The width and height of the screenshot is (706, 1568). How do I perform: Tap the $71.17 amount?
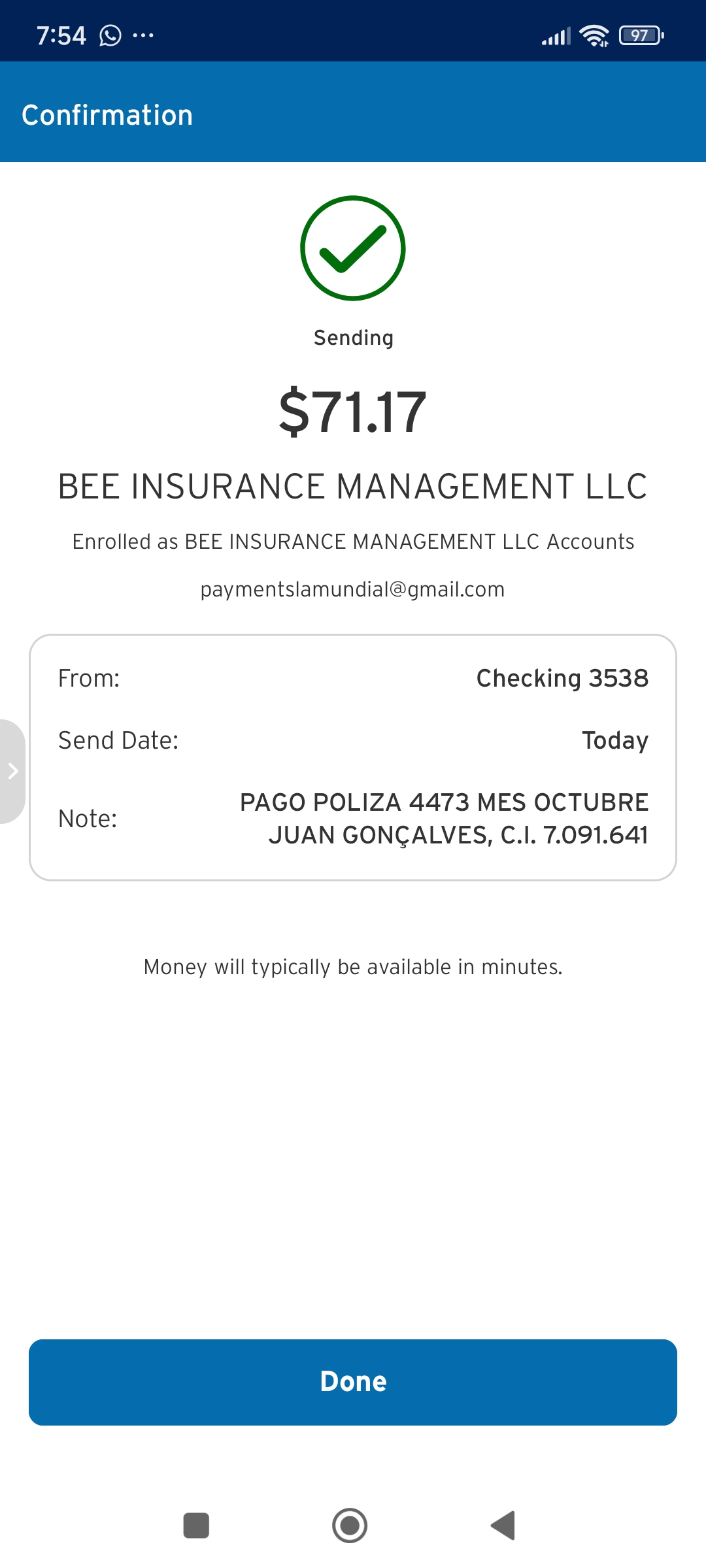pos(353,412)
